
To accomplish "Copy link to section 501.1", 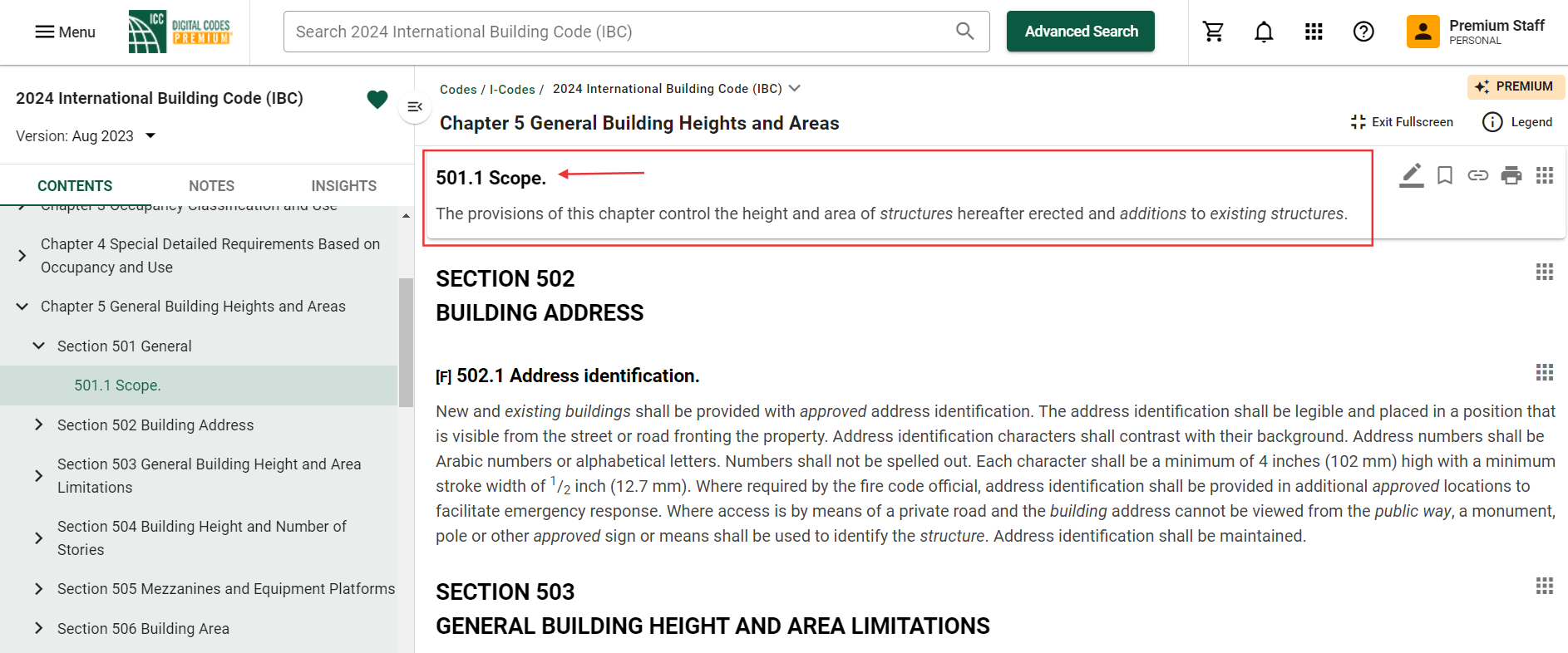I will tap(1477, 175).
